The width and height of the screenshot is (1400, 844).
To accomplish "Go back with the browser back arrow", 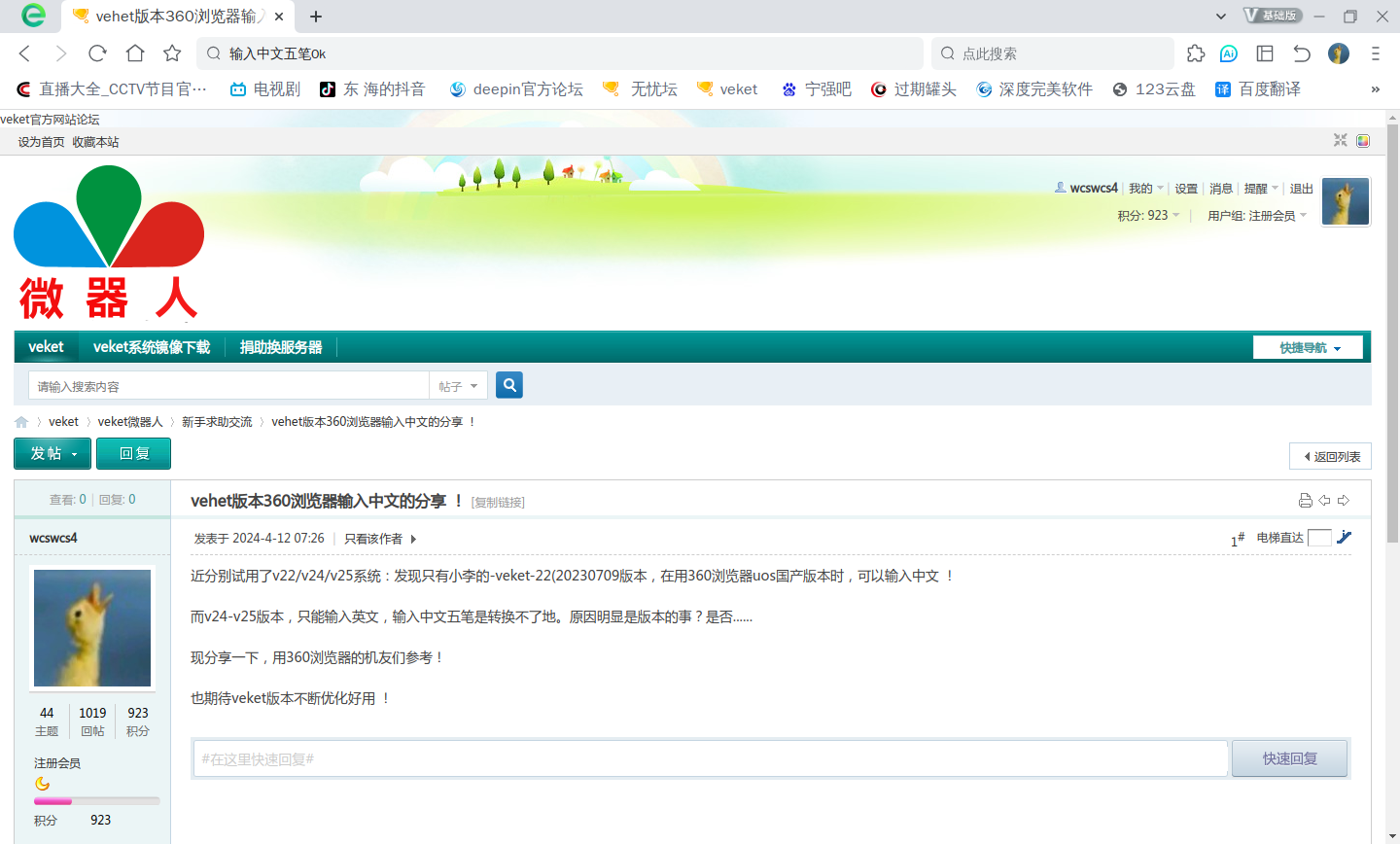I will coord(25,53).
